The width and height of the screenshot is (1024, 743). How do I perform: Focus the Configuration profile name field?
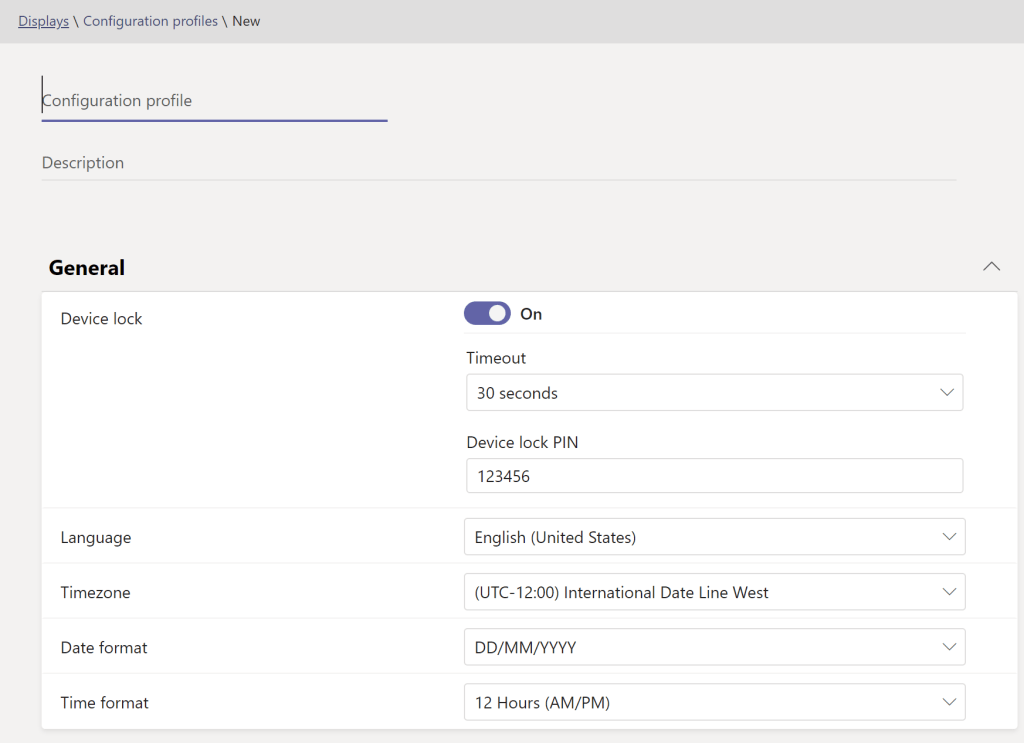(214, 101)
